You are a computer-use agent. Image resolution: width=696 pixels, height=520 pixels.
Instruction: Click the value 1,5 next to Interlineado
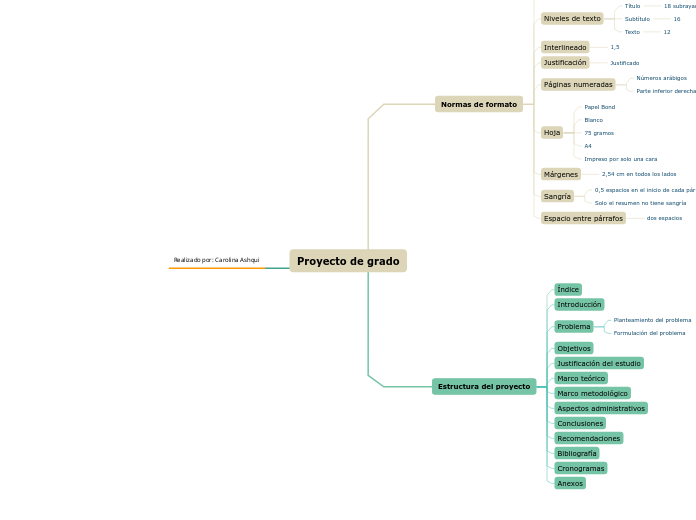(x=615, y=47)
